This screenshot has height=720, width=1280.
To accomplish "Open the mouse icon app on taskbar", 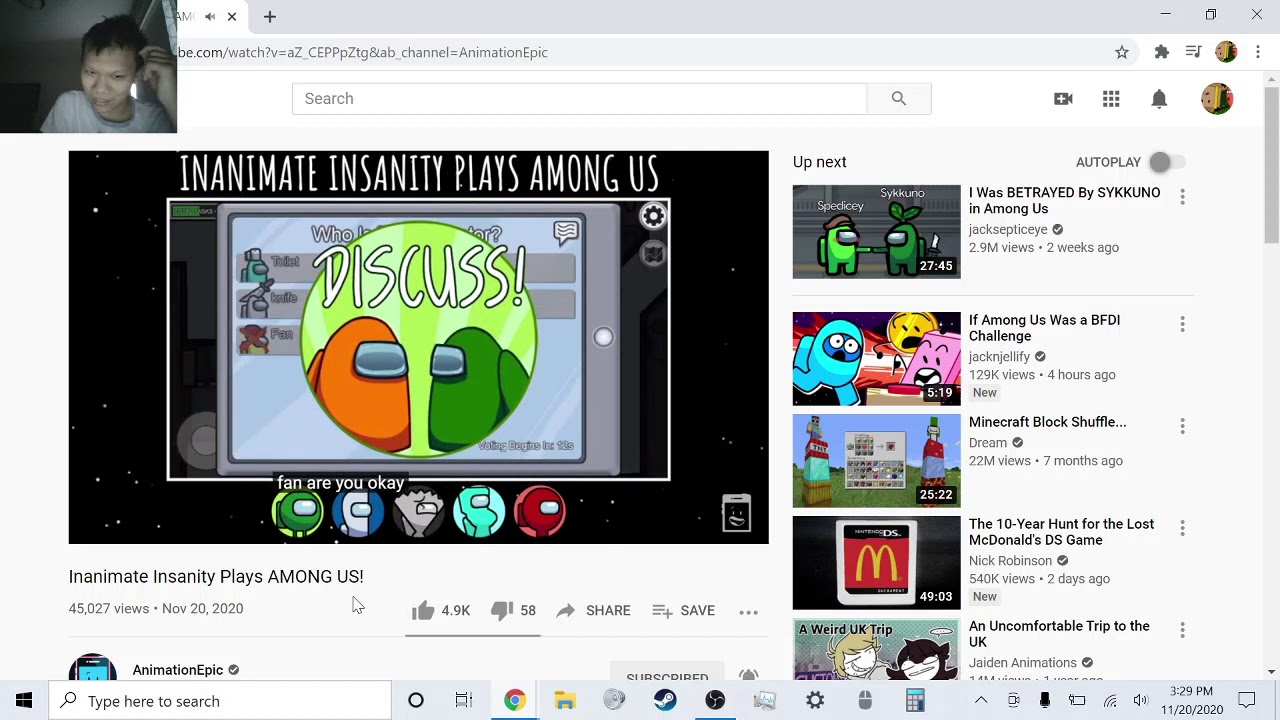I will tap(865, 701).
